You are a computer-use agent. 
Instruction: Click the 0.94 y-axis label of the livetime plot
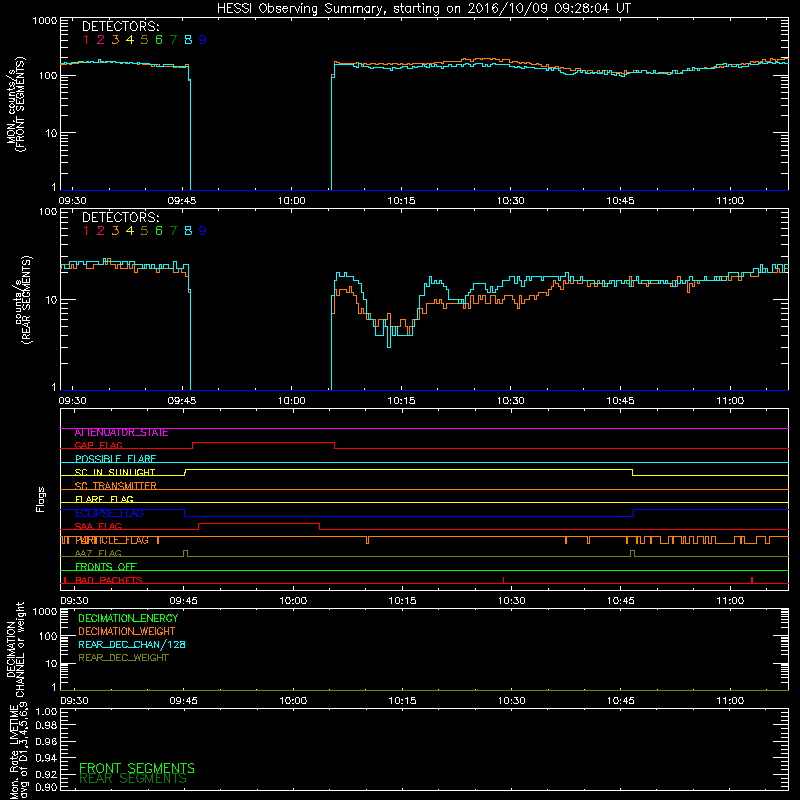46,758
